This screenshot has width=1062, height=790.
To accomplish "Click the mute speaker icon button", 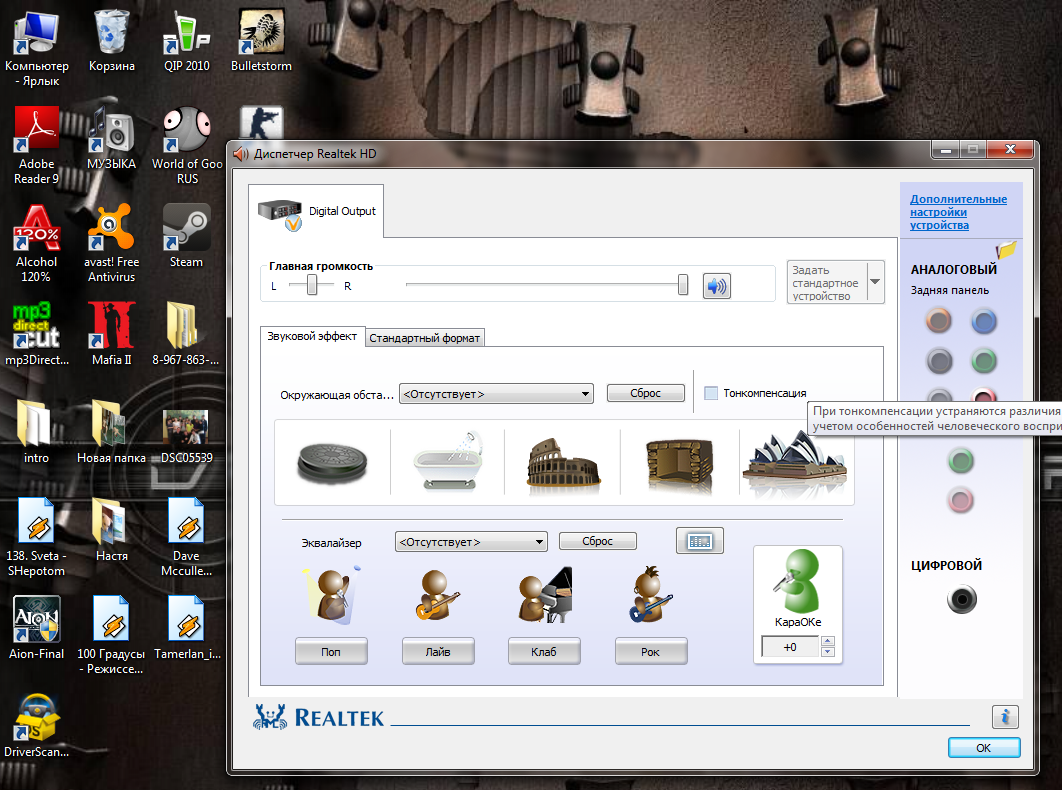I will 716,286.
